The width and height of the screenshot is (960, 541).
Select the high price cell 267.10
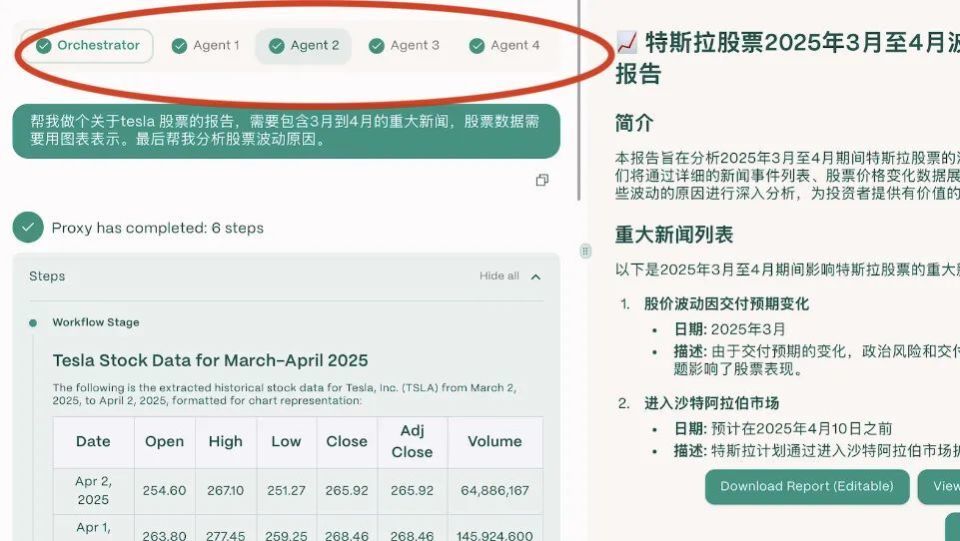(x=225, y=491)
